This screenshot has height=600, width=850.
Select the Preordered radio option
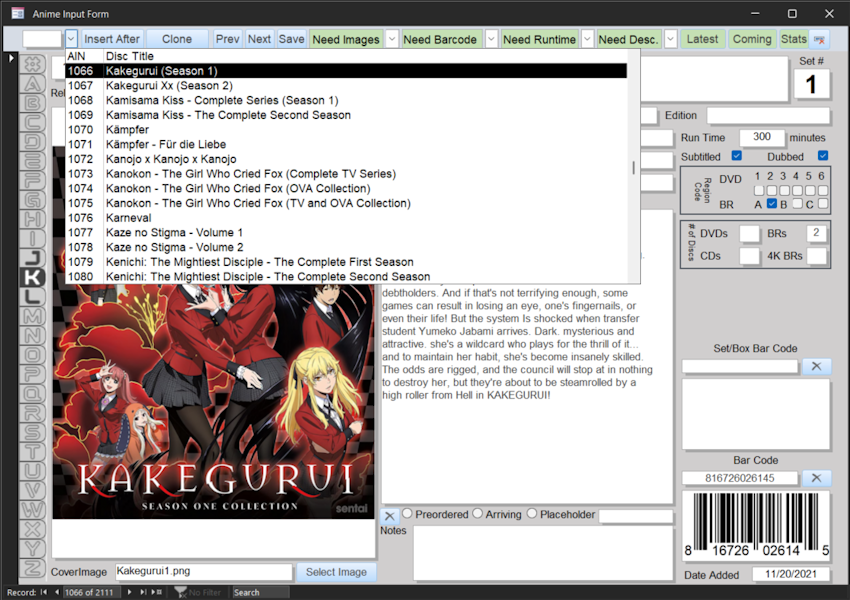pyautogui.click(x=407, y=513)
